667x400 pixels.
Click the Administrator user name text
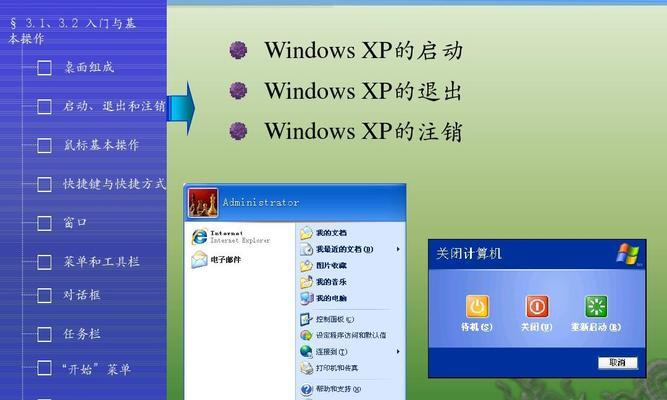click(x=261, y=203)
